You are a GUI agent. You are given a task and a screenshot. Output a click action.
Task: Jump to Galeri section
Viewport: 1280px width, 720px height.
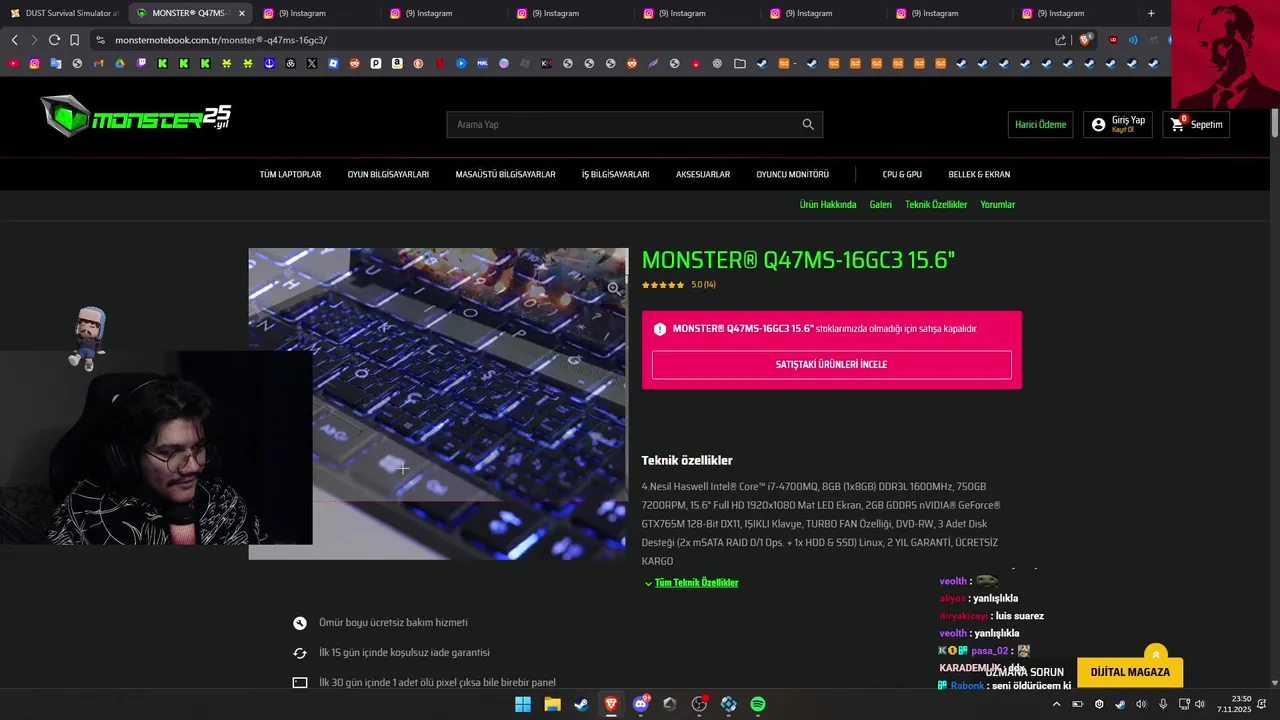(x=880, y=204)
